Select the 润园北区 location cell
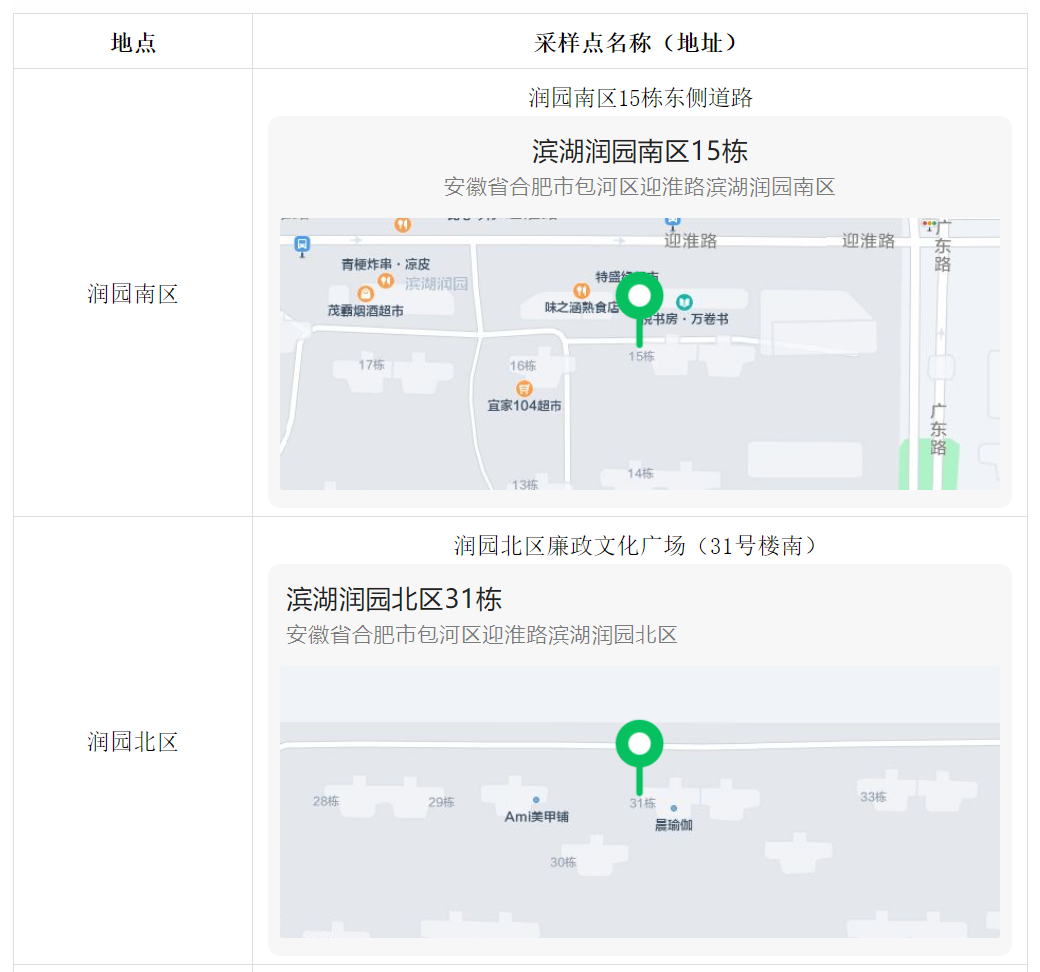The height and width of the screenshot is (972, 1040). click(x=133, y=742)
